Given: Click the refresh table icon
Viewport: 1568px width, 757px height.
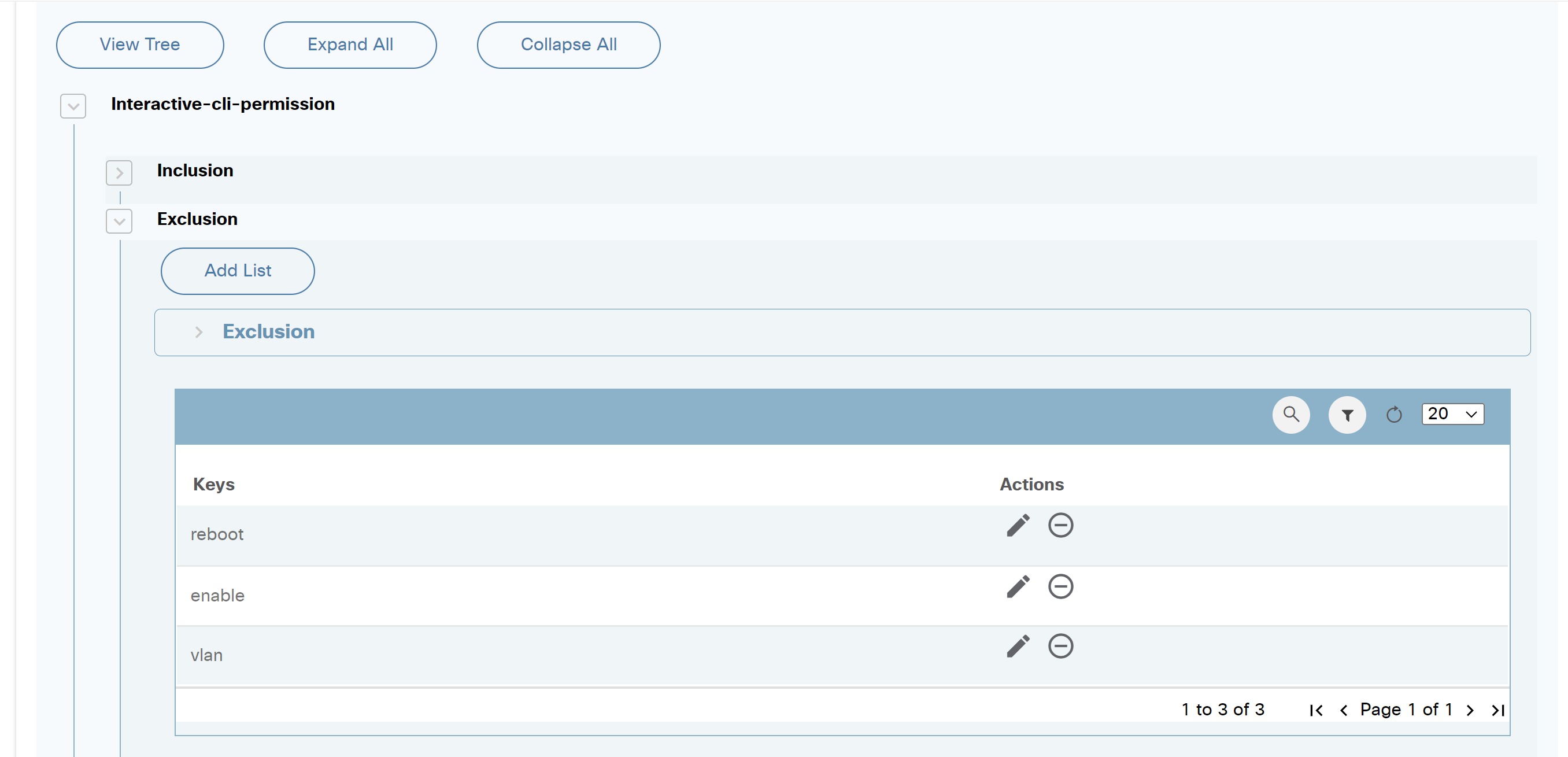Looking at the screenshot, I should point(1393,415).
